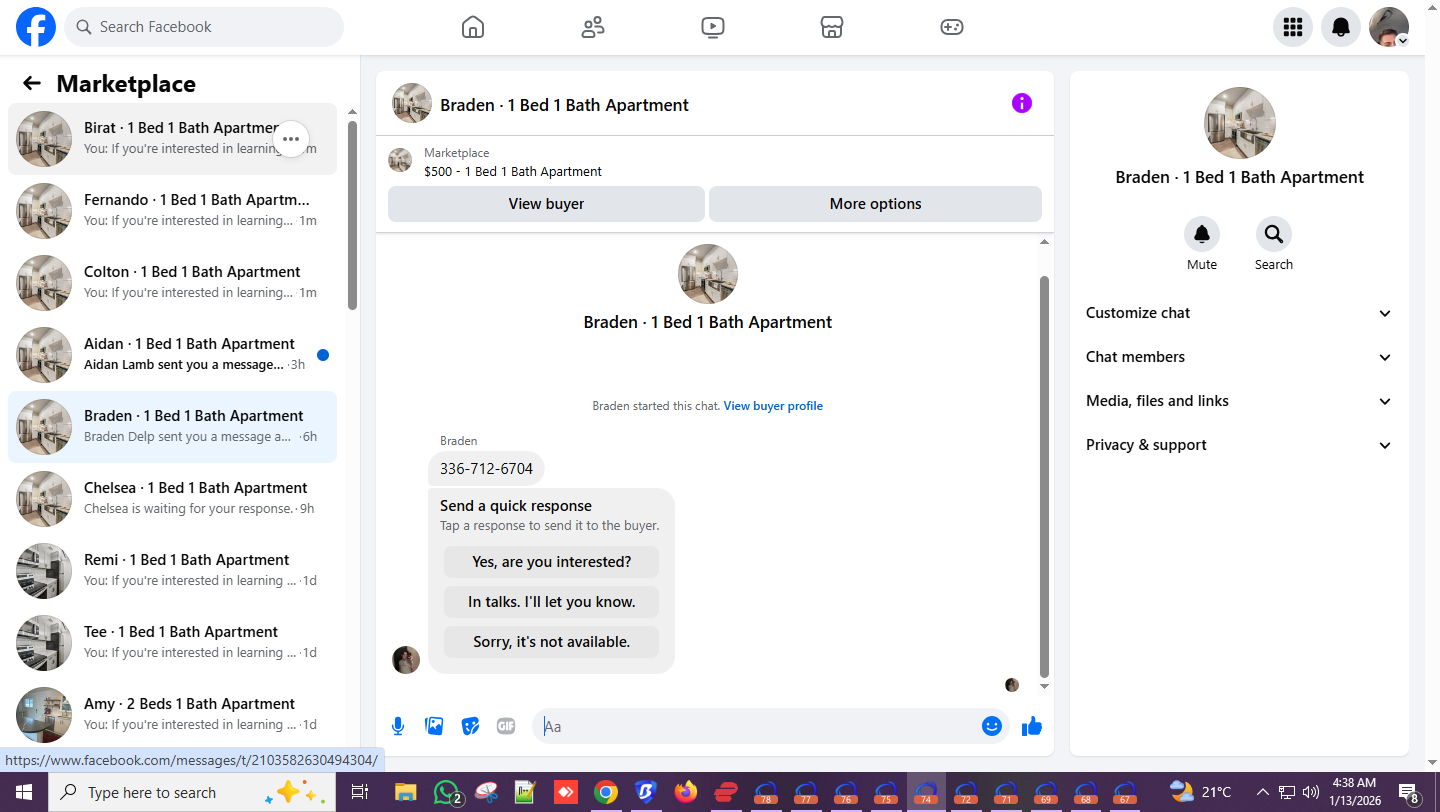
Task: Expand Customize chat section
Action: (1239, 313)
